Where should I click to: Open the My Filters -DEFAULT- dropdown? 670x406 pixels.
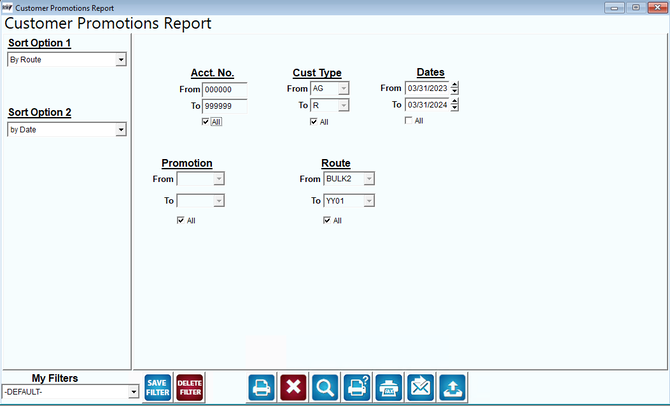(x=133, y=391)
